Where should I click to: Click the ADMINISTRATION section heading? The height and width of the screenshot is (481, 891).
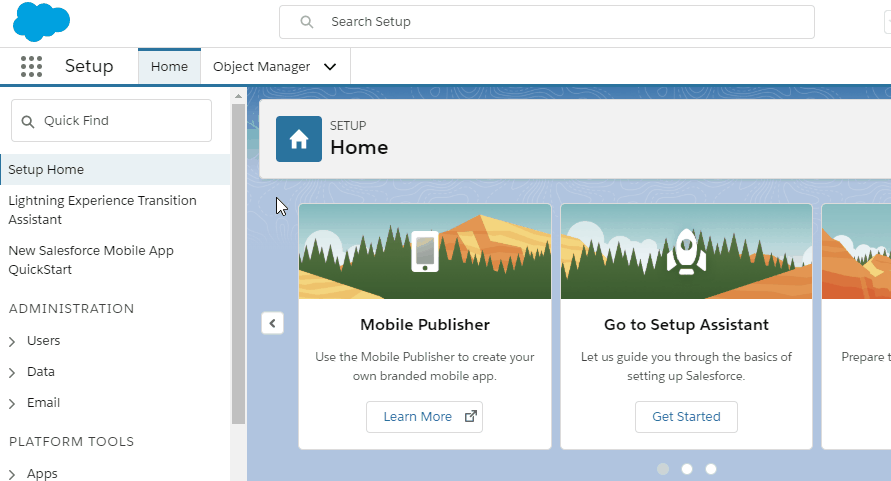[x=72, y=309]
